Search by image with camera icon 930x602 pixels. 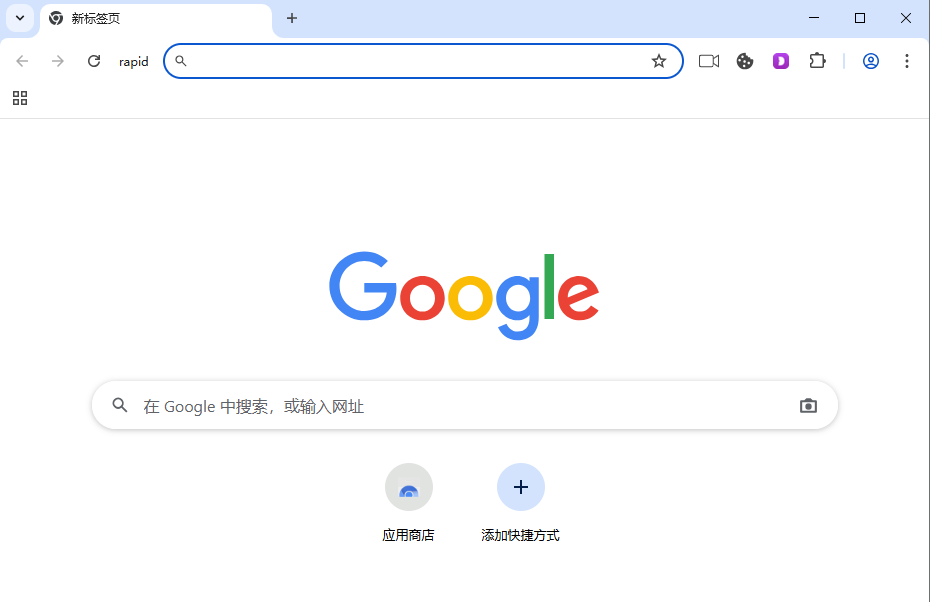coord(808,406)
